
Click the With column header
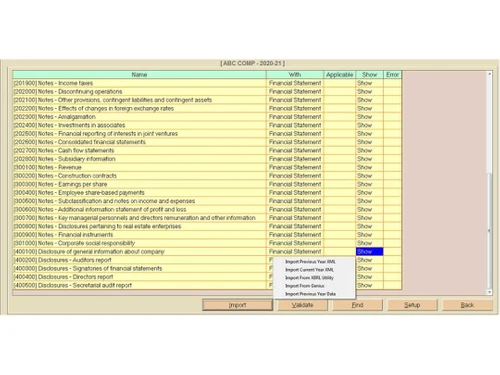pyautogui.click(x=295, y=74)
